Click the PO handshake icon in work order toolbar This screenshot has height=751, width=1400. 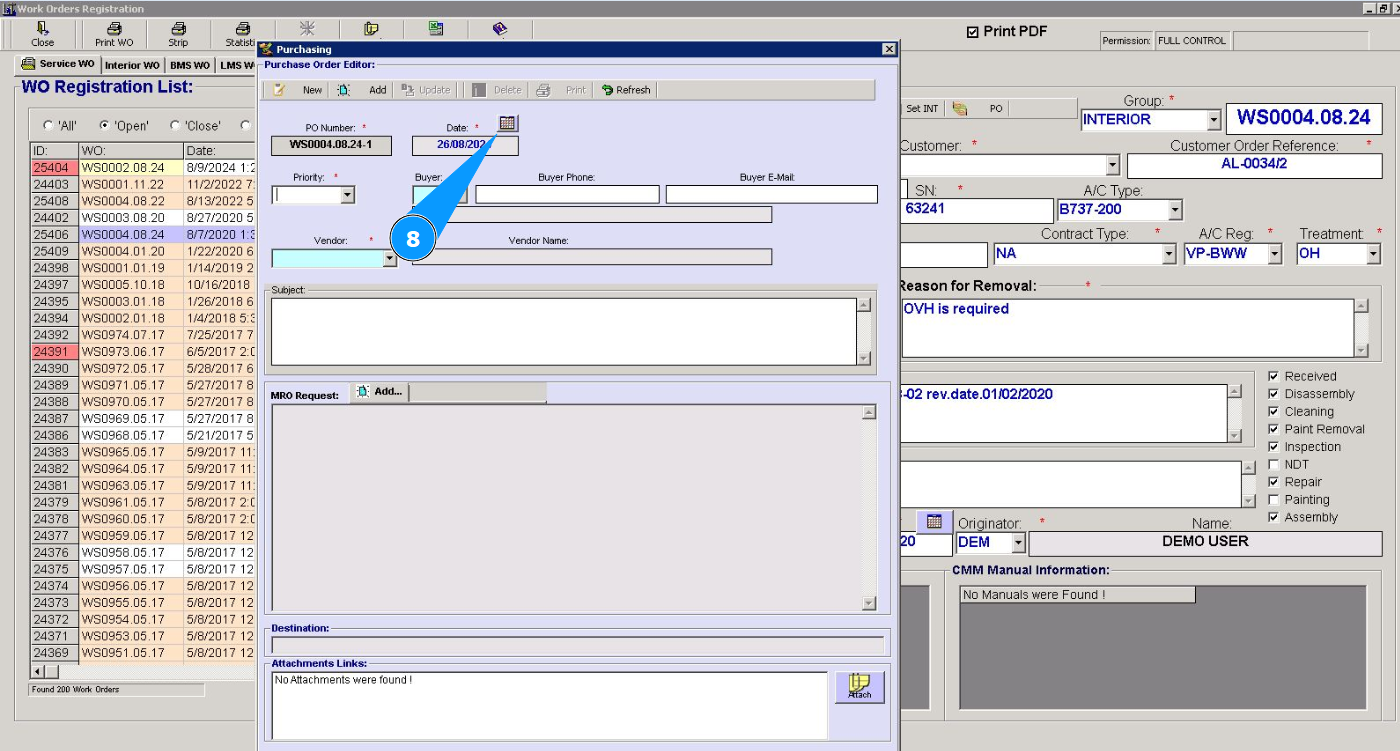(960, 108)
